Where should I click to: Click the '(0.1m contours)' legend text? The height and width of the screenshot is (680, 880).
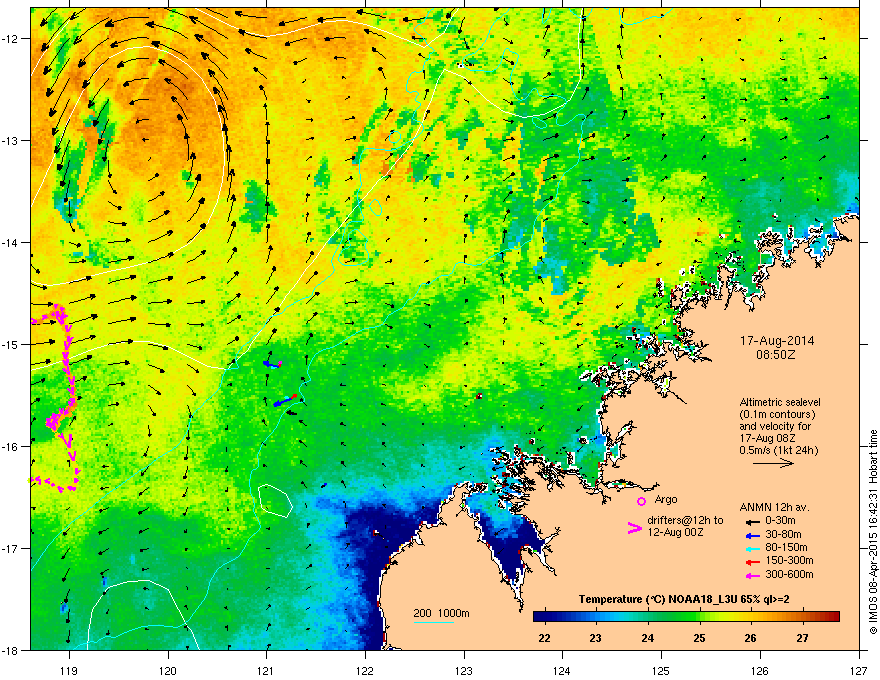[x=777, y=414]
